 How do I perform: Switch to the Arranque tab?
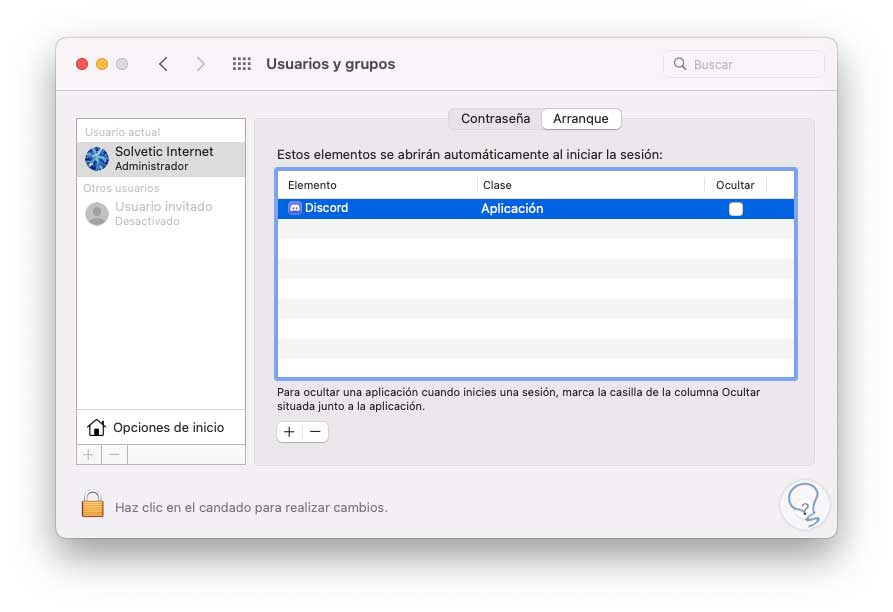pos(580,118)
